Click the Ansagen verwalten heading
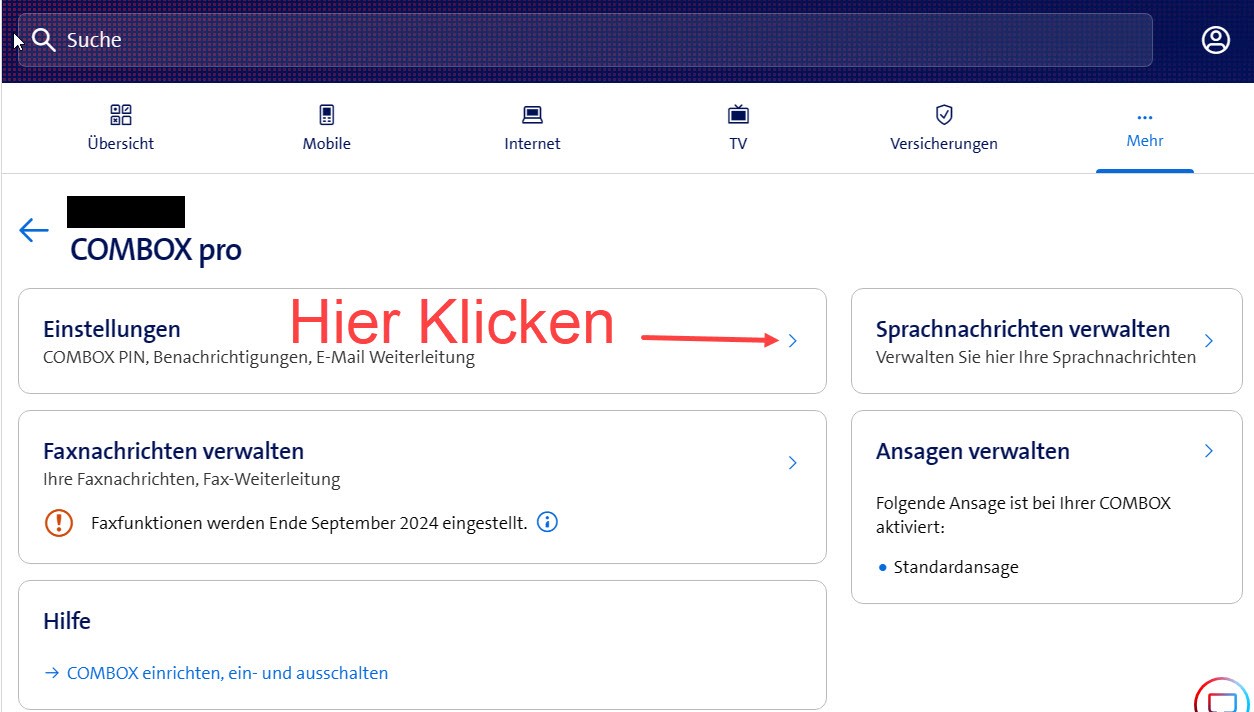The height and width of the screenshot is (712, 1254). click(972, 451)
